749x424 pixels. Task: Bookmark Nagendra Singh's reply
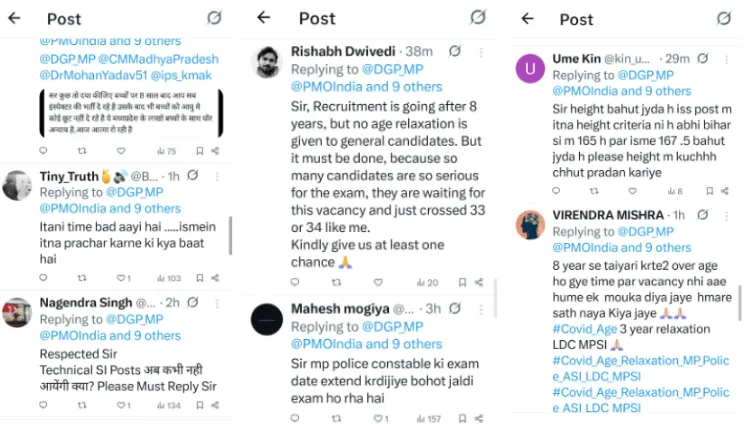[x=199, y=405]
